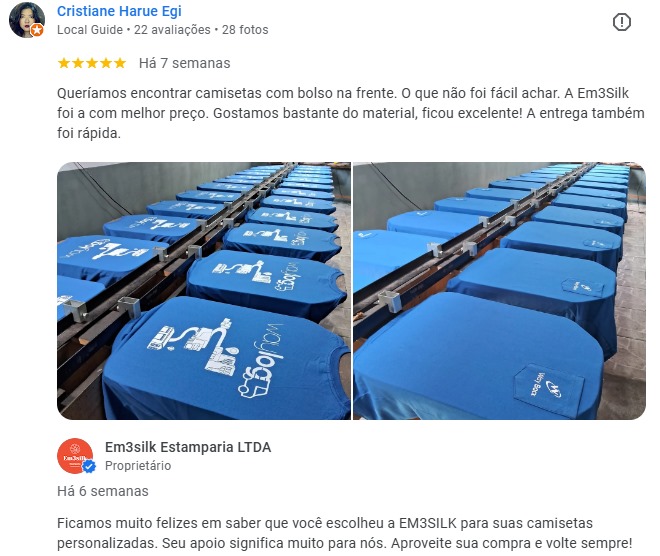This screenshot has height=556, width=660.
Task: Click the blue verified checkmark badge
Action: pyautogui.click(x=88, y=466)
